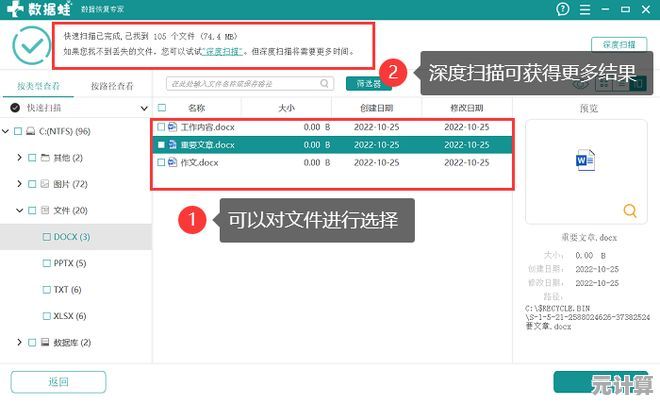
Task: Click the 深度扫描 button at top right
Action: point(619,44)
